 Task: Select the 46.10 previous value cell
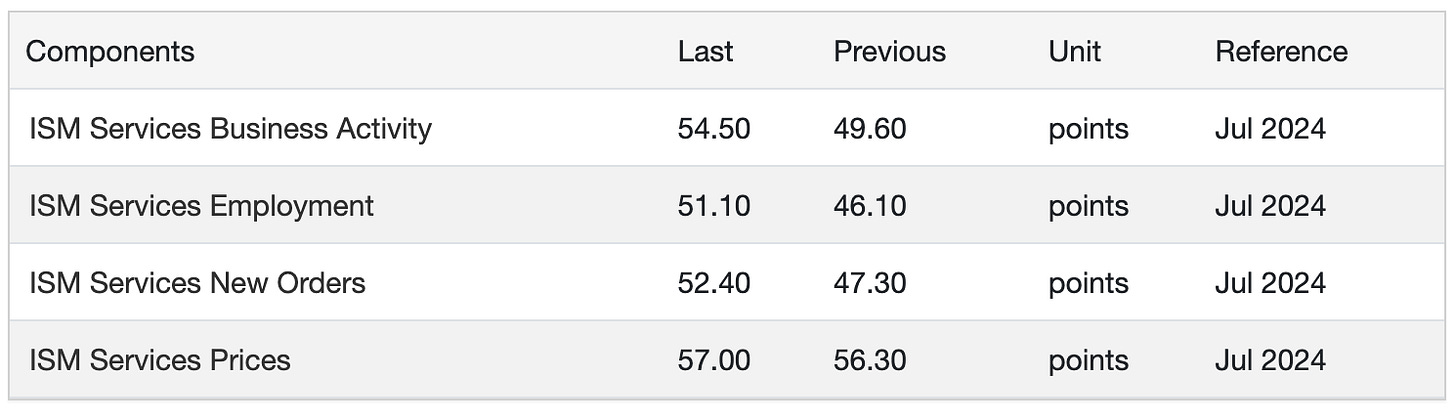point(870,206)
